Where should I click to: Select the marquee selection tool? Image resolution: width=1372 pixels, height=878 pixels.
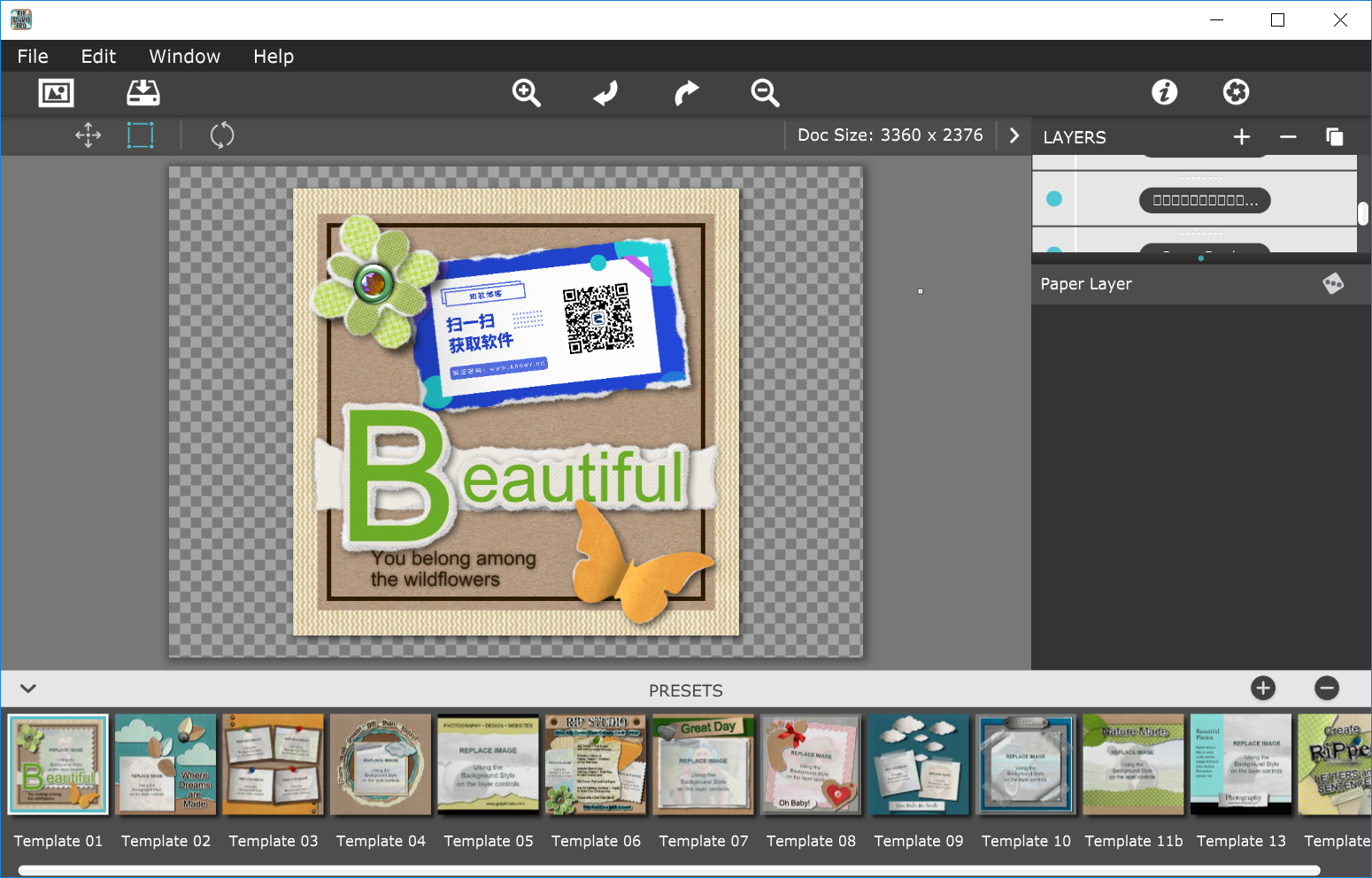(140, 135)
